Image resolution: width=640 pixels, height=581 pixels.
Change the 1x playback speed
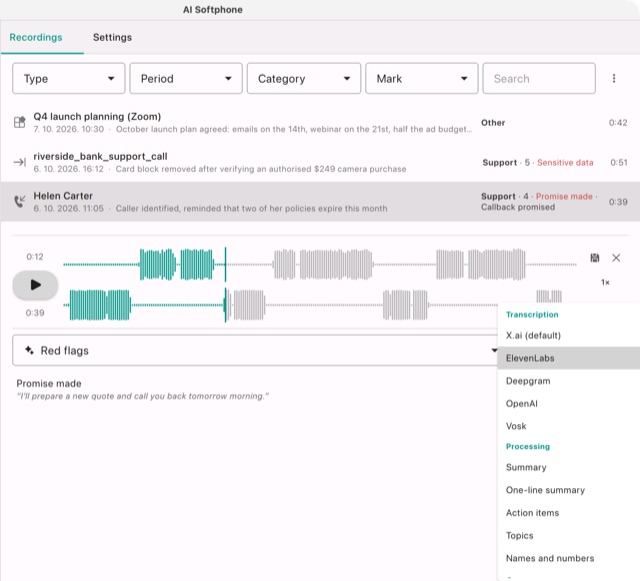(x=605, y=282)
